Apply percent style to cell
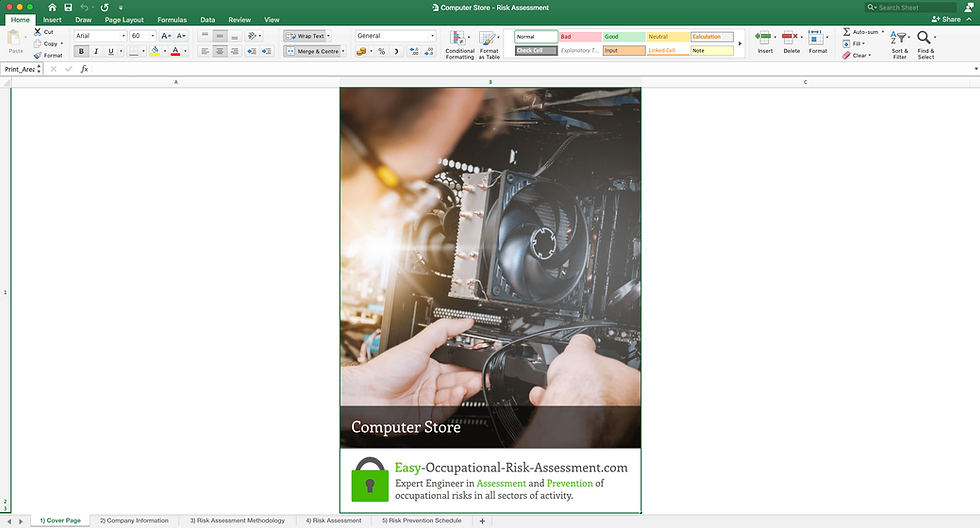The image size is (980, 528). (381, 51)
